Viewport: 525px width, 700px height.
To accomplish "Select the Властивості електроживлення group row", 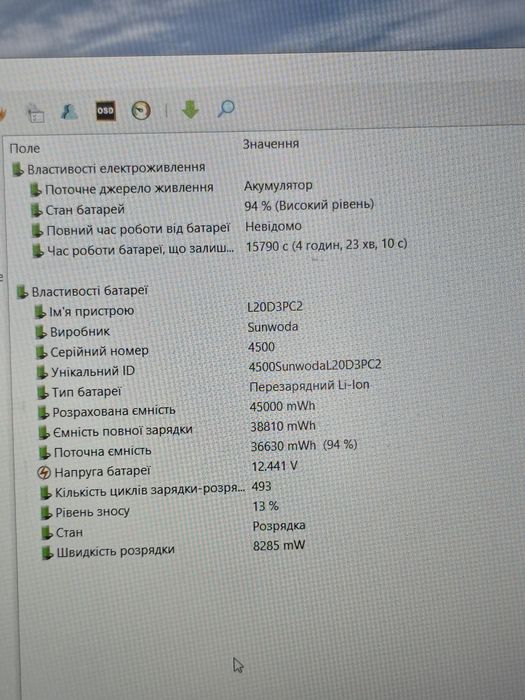I will [109, 168].
